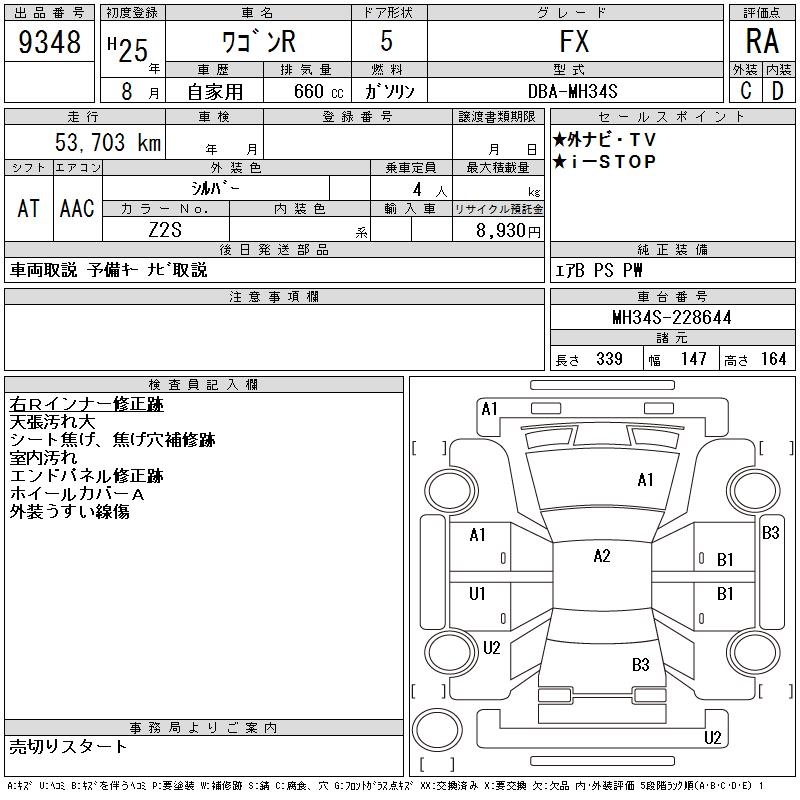This screenshot has height=800, width=800.
Task: Select the registration month 8 月
Action: [x=139, y=92]
